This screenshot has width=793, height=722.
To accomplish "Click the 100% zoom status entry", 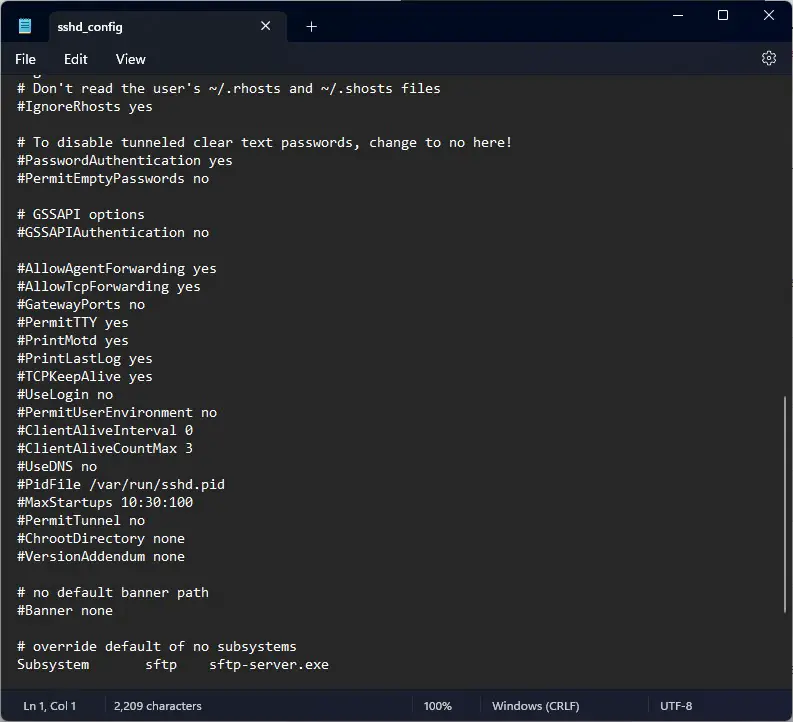I will [437, 706].
